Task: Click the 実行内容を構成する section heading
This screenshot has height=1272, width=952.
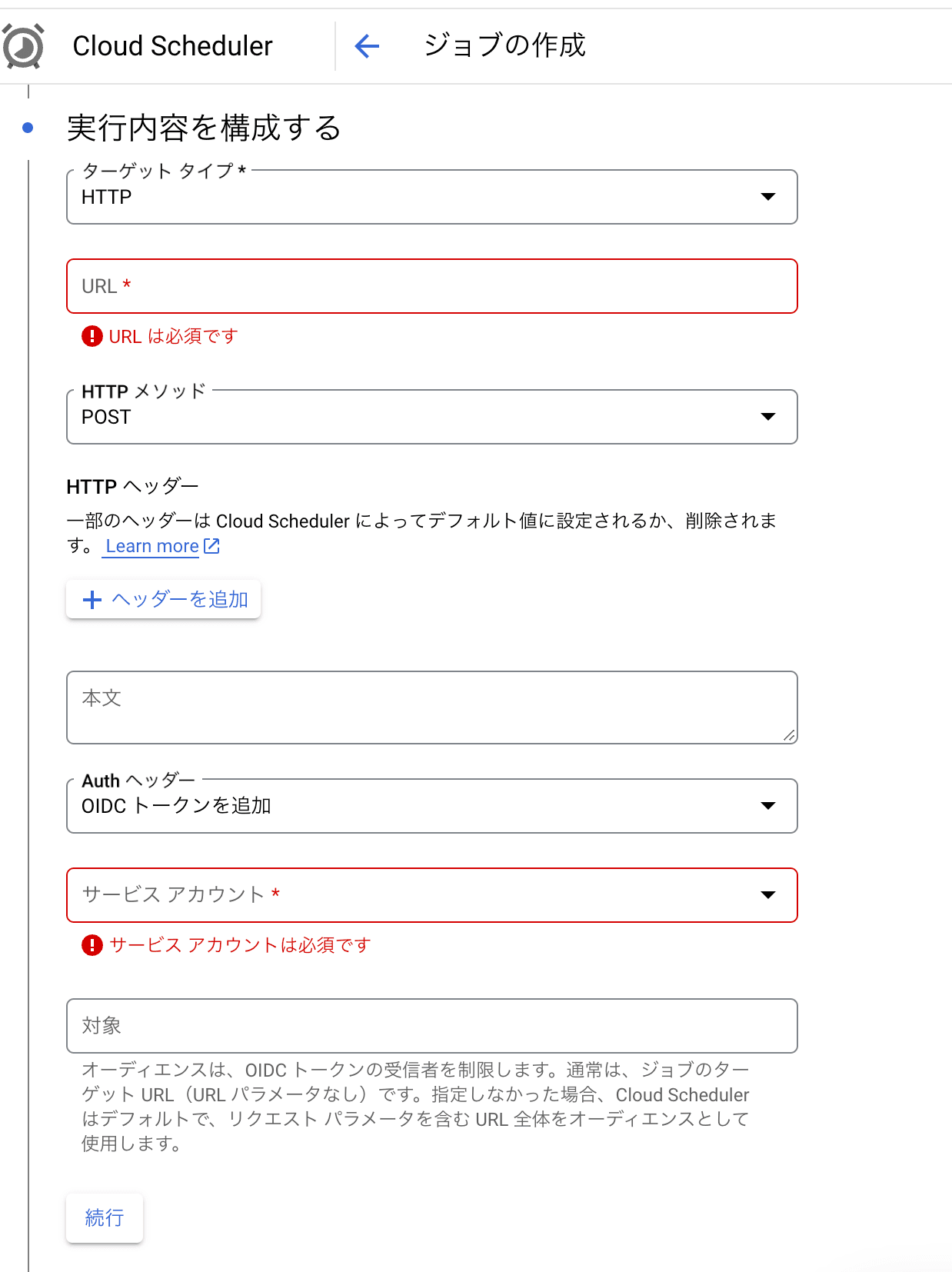Action: (204, 128)
